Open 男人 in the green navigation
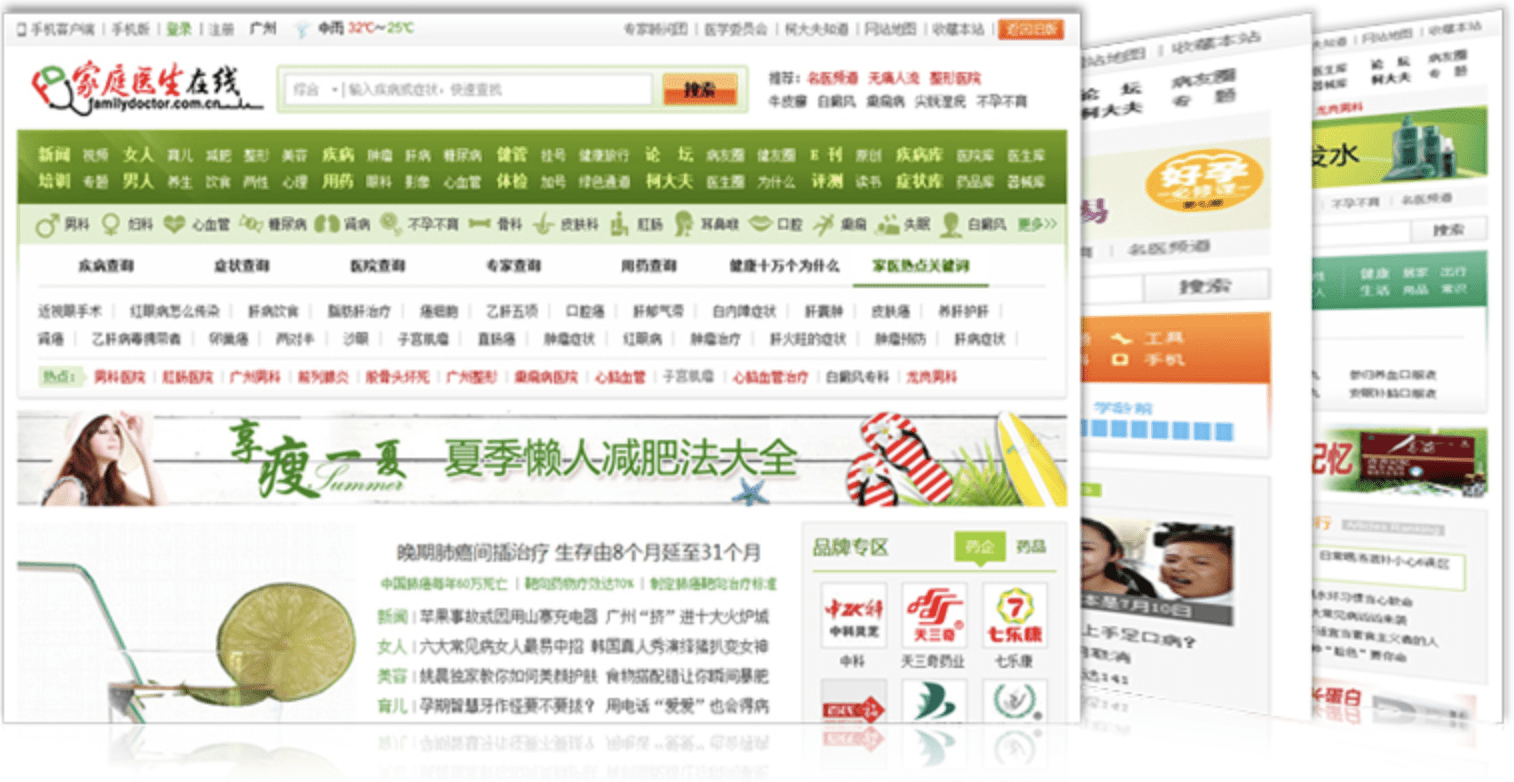The width and height of the screenshot is (1514, 782). click(139, 182)
